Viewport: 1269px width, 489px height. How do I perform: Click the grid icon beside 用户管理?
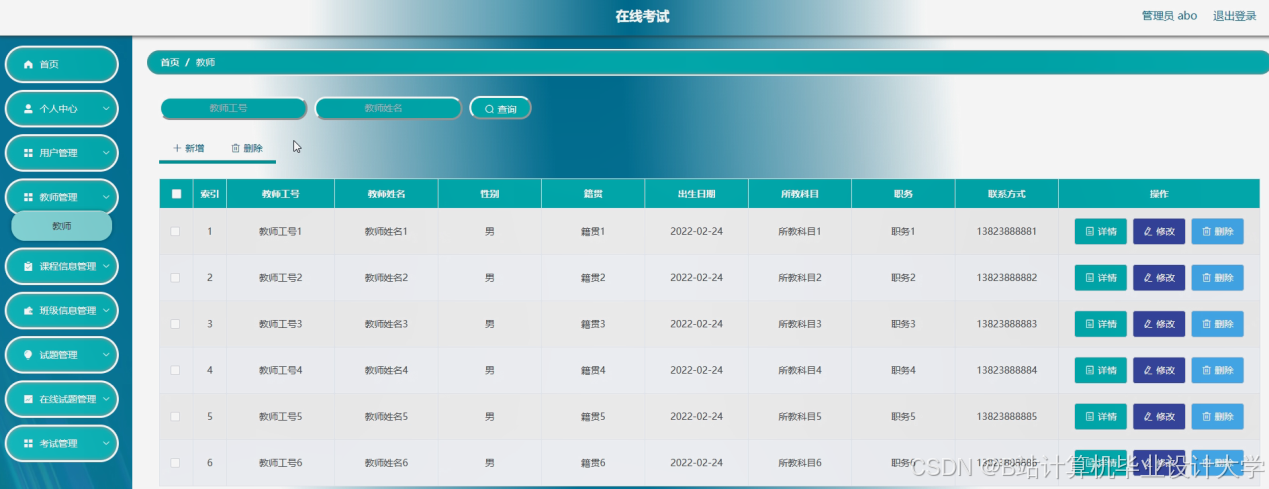point(28,153)
